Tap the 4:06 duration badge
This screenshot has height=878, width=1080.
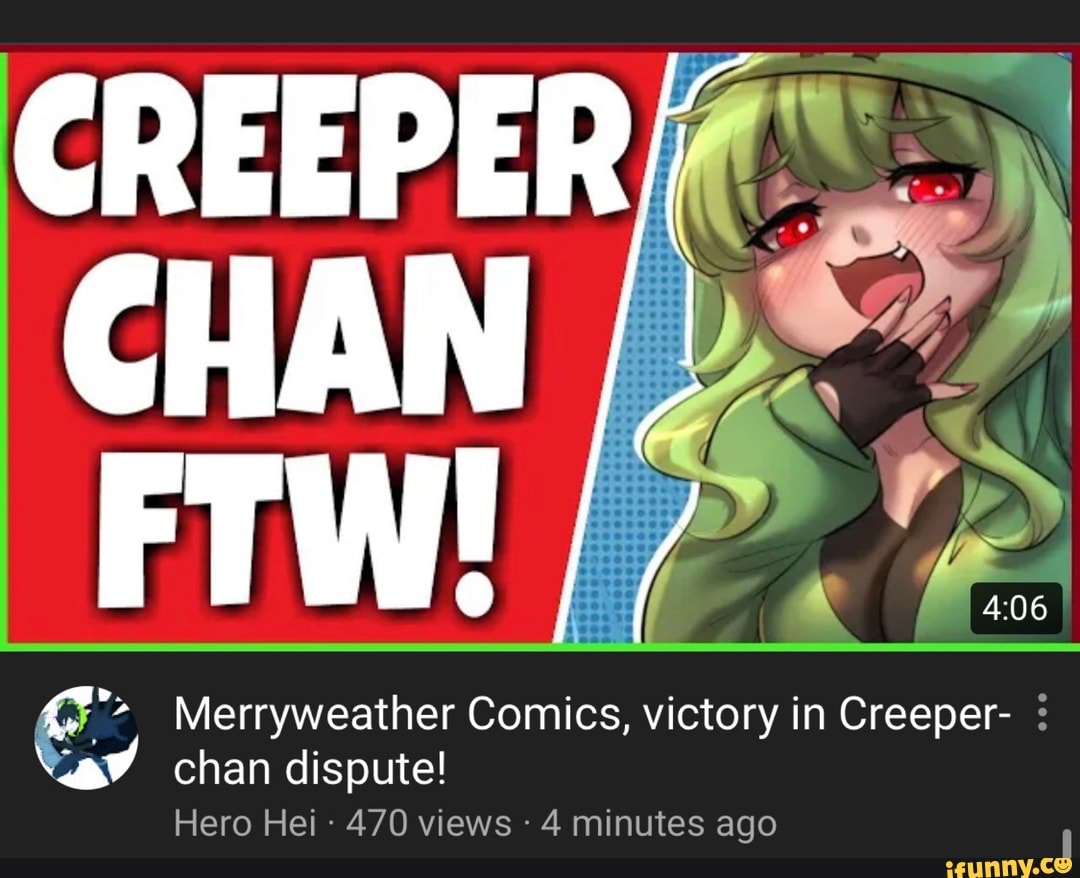coord(1015,608)
